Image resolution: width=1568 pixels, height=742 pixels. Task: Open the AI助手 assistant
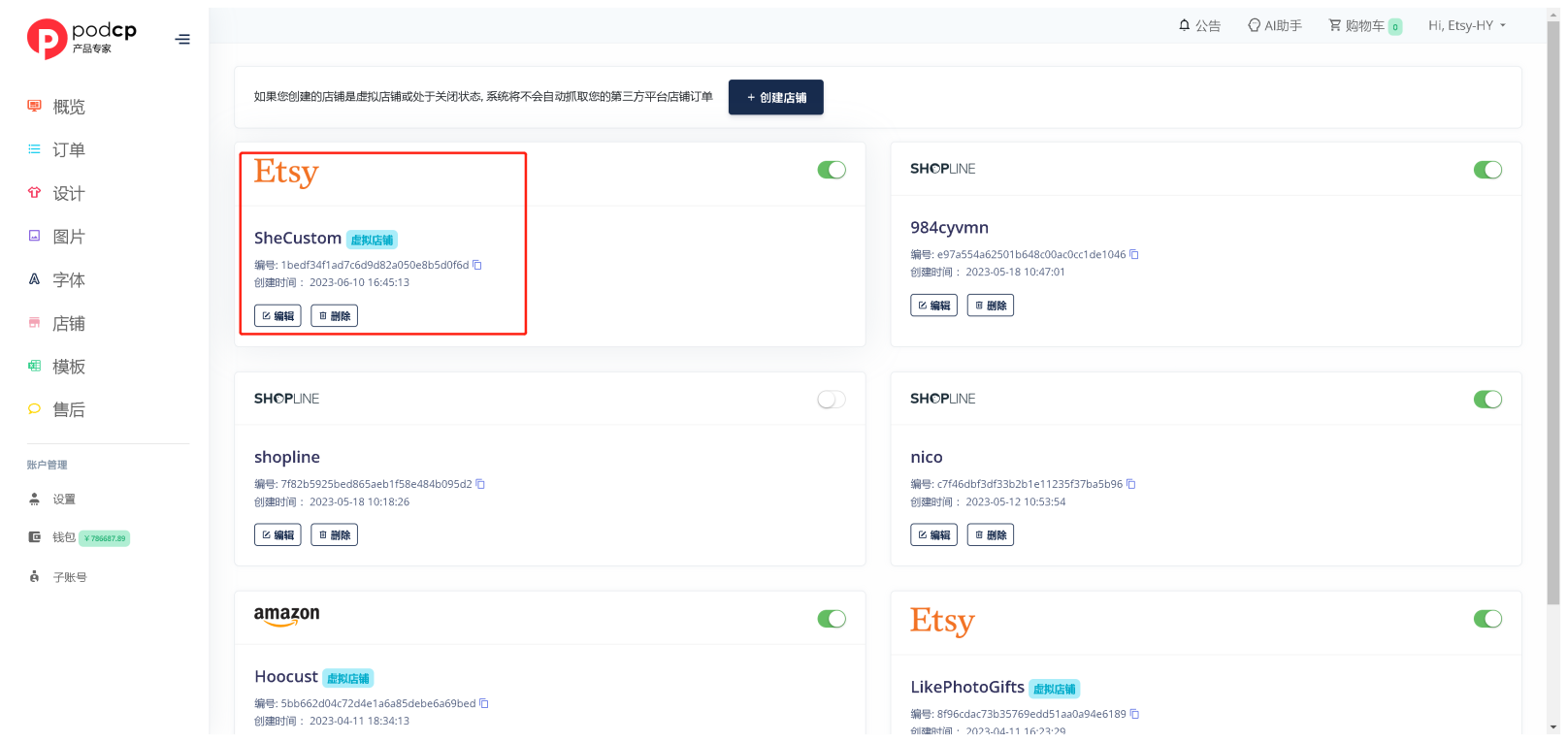(1275, 26)
